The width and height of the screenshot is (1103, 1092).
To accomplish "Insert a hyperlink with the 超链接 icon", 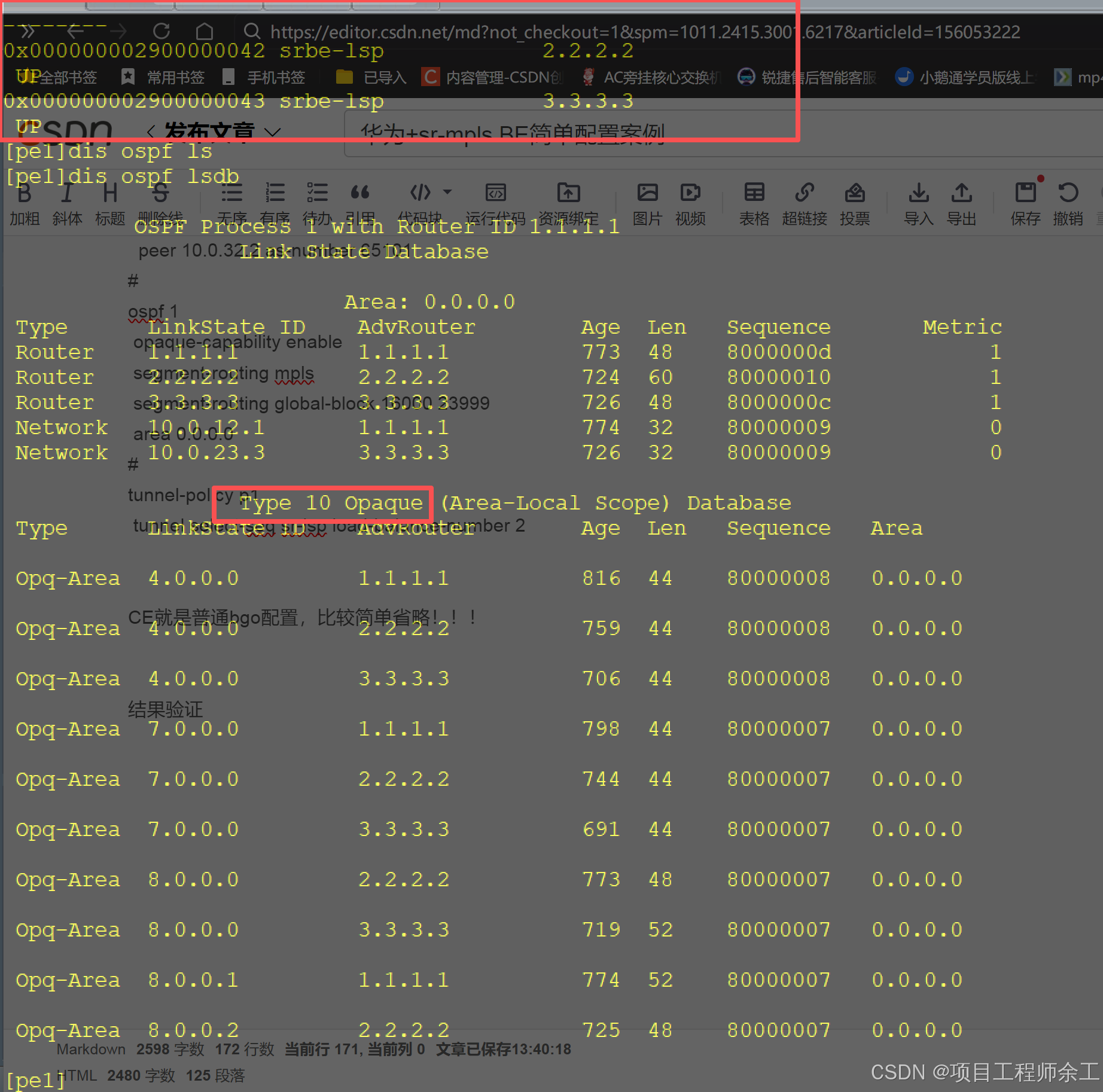I will pyautogui.click(x=805, y=203).
